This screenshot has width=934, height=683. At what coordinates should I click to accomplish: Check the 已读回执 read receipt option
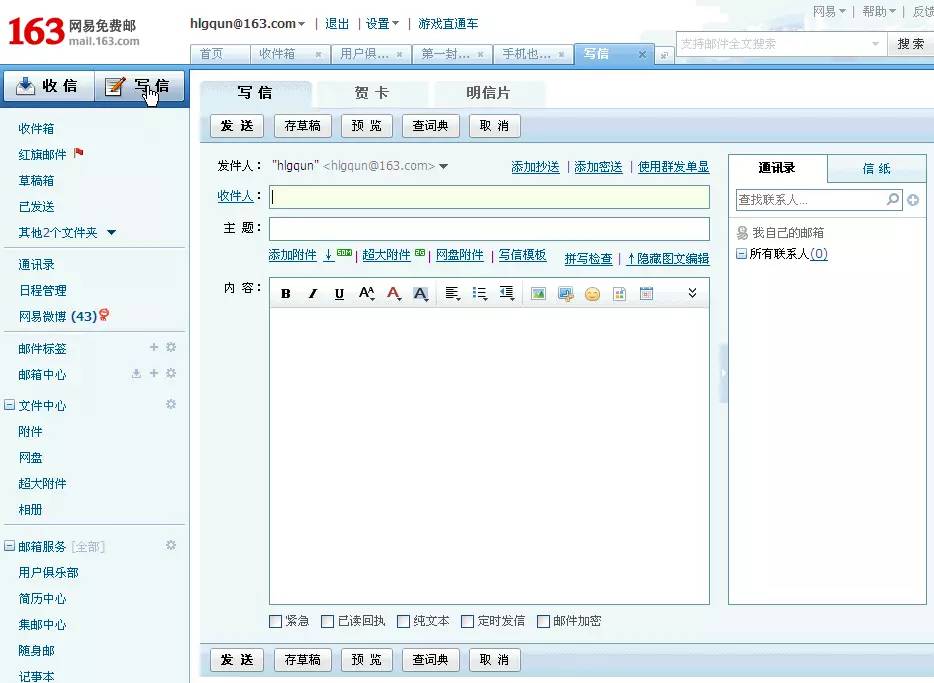pos(328,621)
